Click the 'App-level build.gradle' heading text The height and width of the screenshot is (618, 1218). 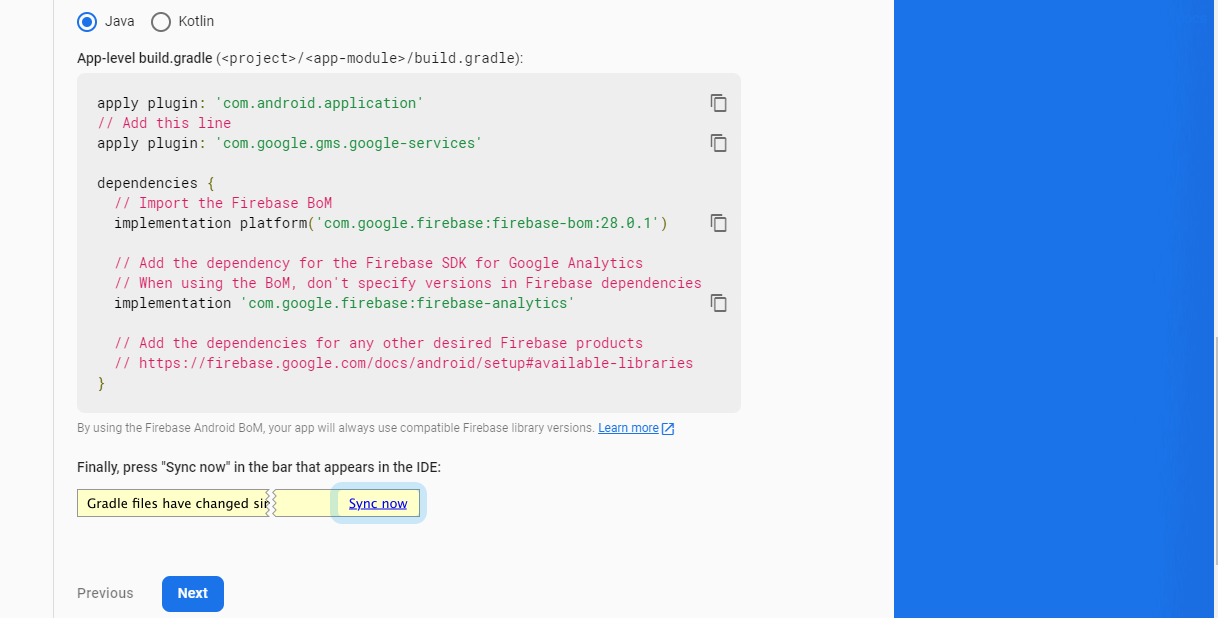click(144, 58)
